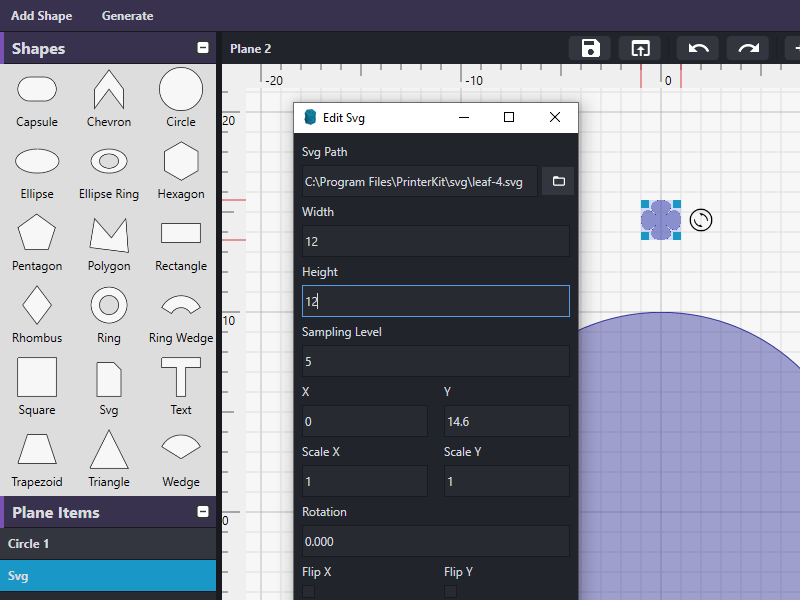Add an Svg shape
The width and height of the screenshot is (800, 600).
tap(109, 387)
